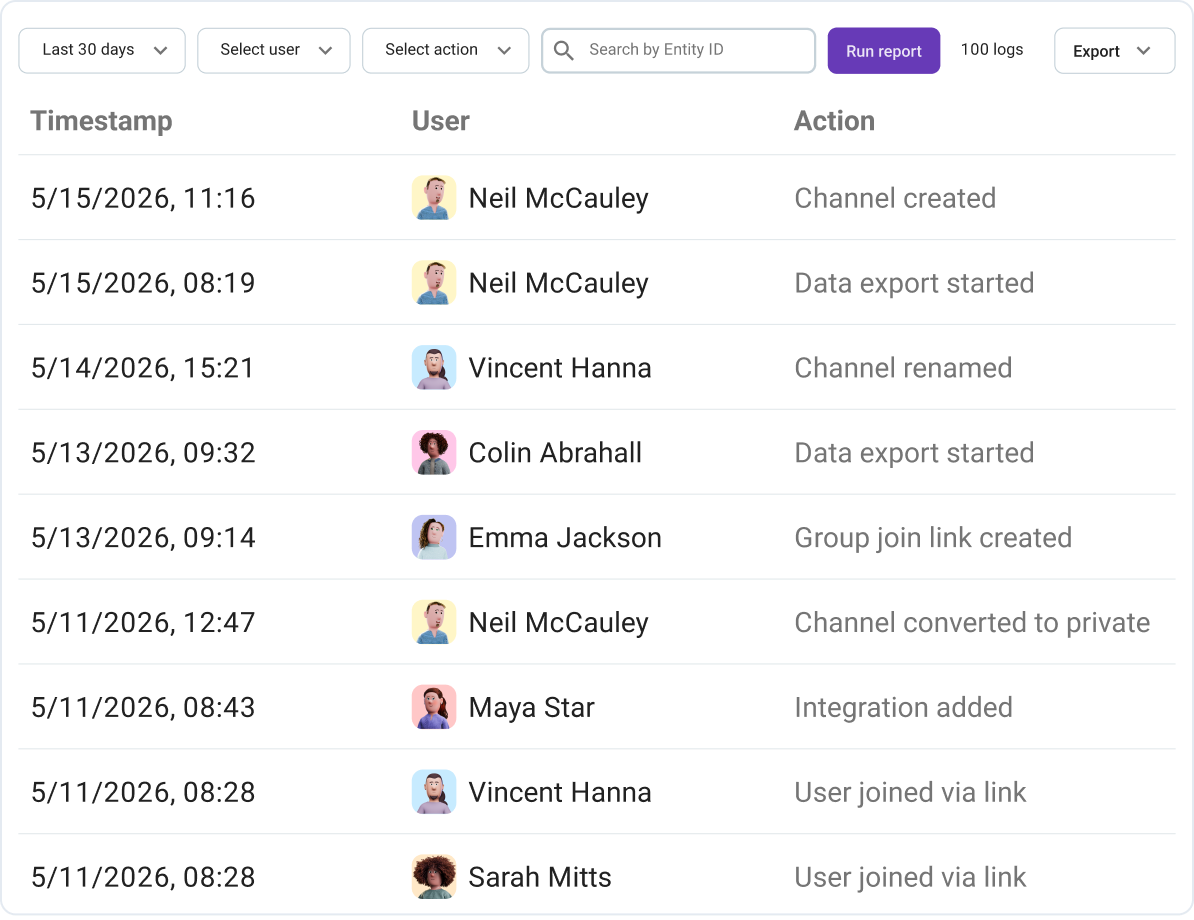Select the Channel converted to private action

[x=972, y=624]
